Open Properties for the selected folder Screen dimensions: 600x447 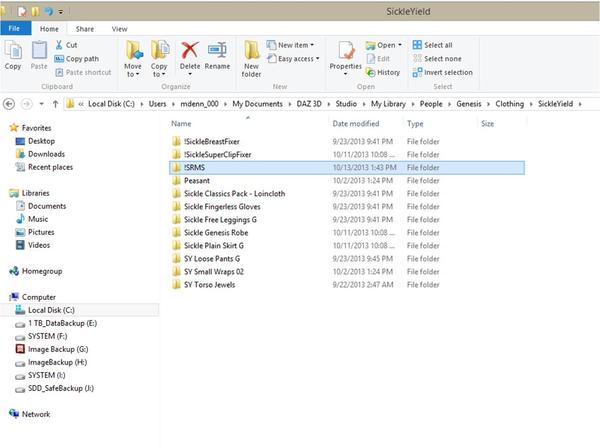(x=346, y=58)
